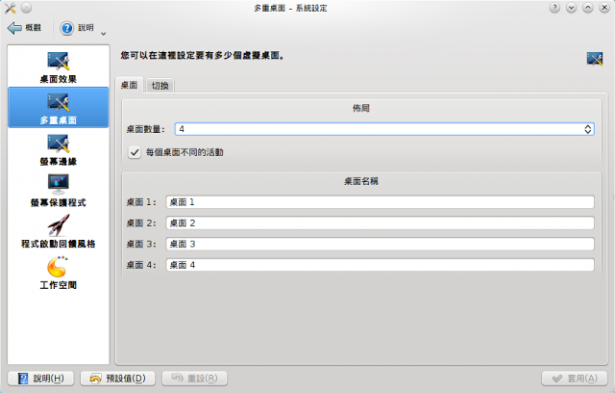Viewport: 615px width, 393px height.
Task: Open the 程式啟動回饋風格 rocket icon
Action: [x=58, y=225]
